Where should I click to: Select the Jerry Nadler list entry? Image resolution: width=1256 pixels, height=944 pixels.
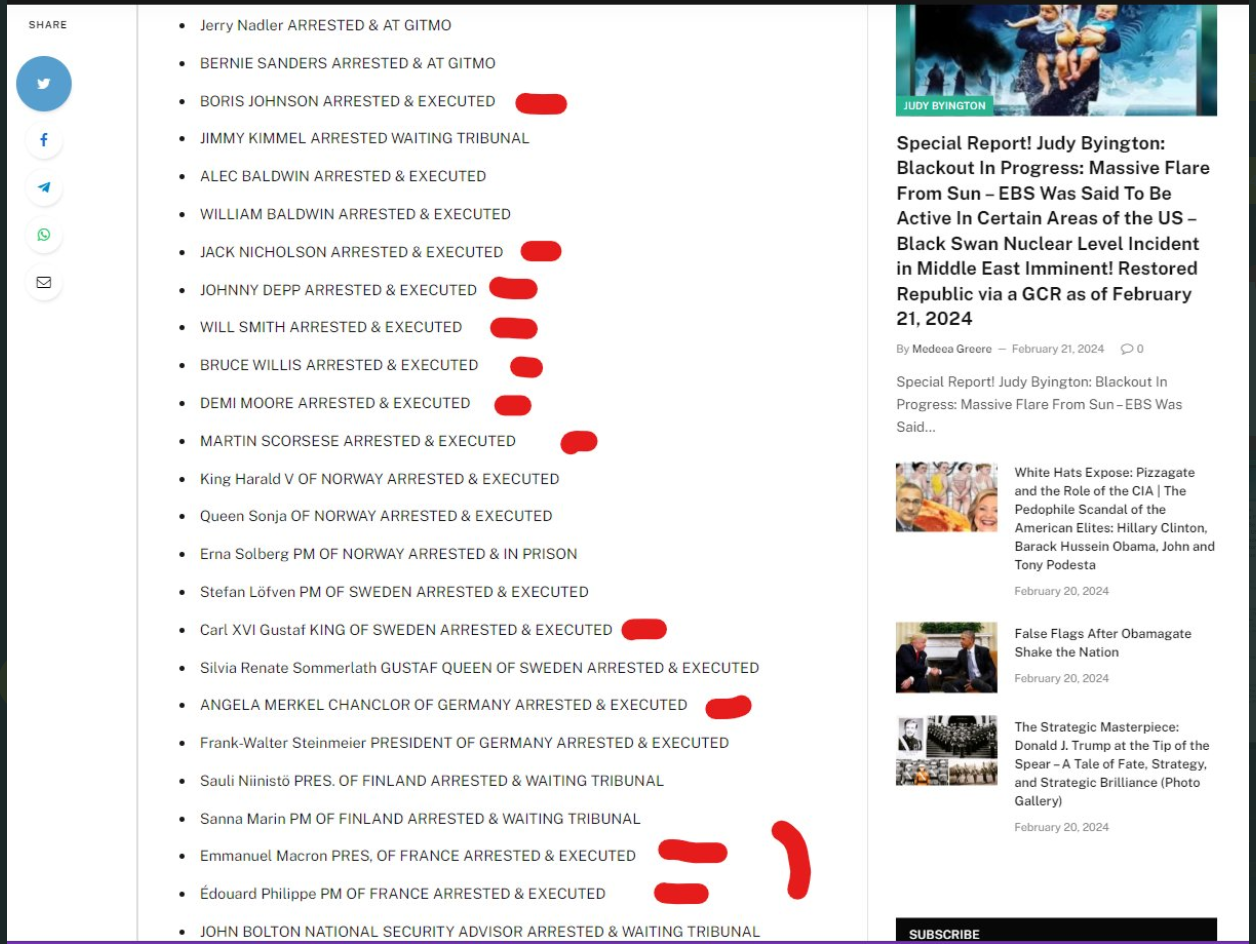coord(325,25)
